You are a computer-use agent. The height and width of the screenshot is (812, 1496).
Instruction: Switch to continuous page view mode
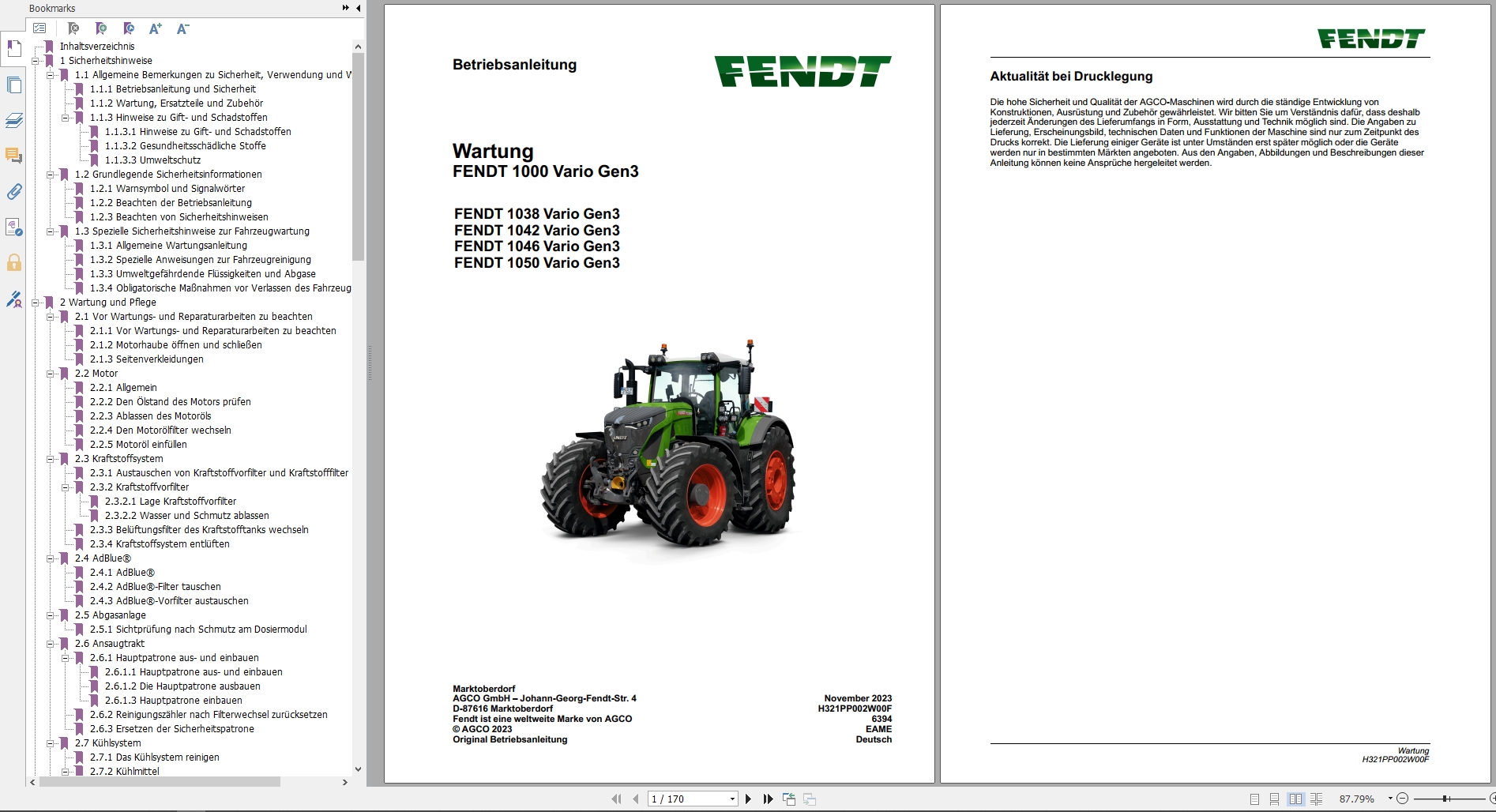pyautogui.click(x=1274, y=799)
